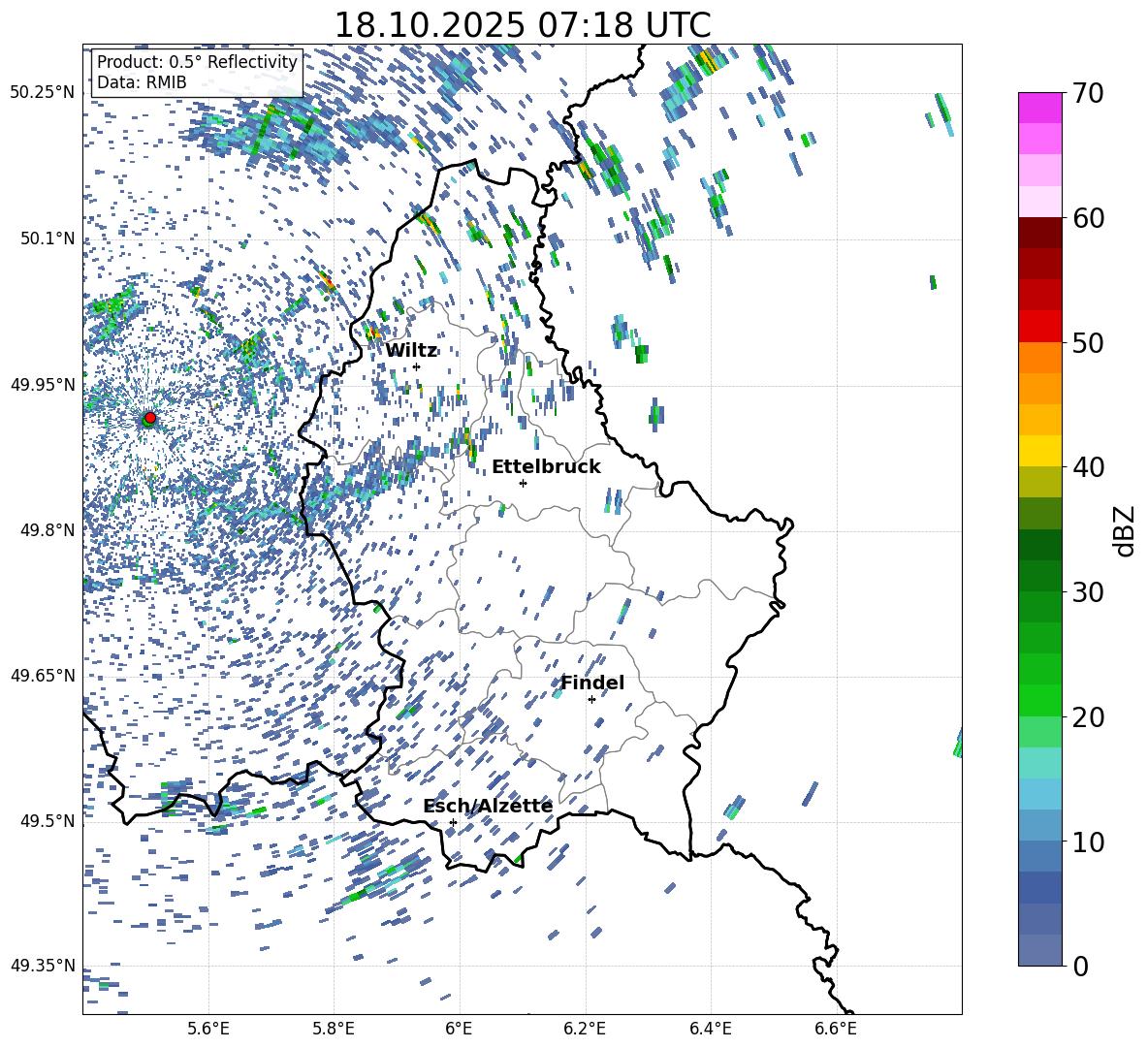Click the red radar site marker
1148x1048 pixels.
(x=149, y=418)
